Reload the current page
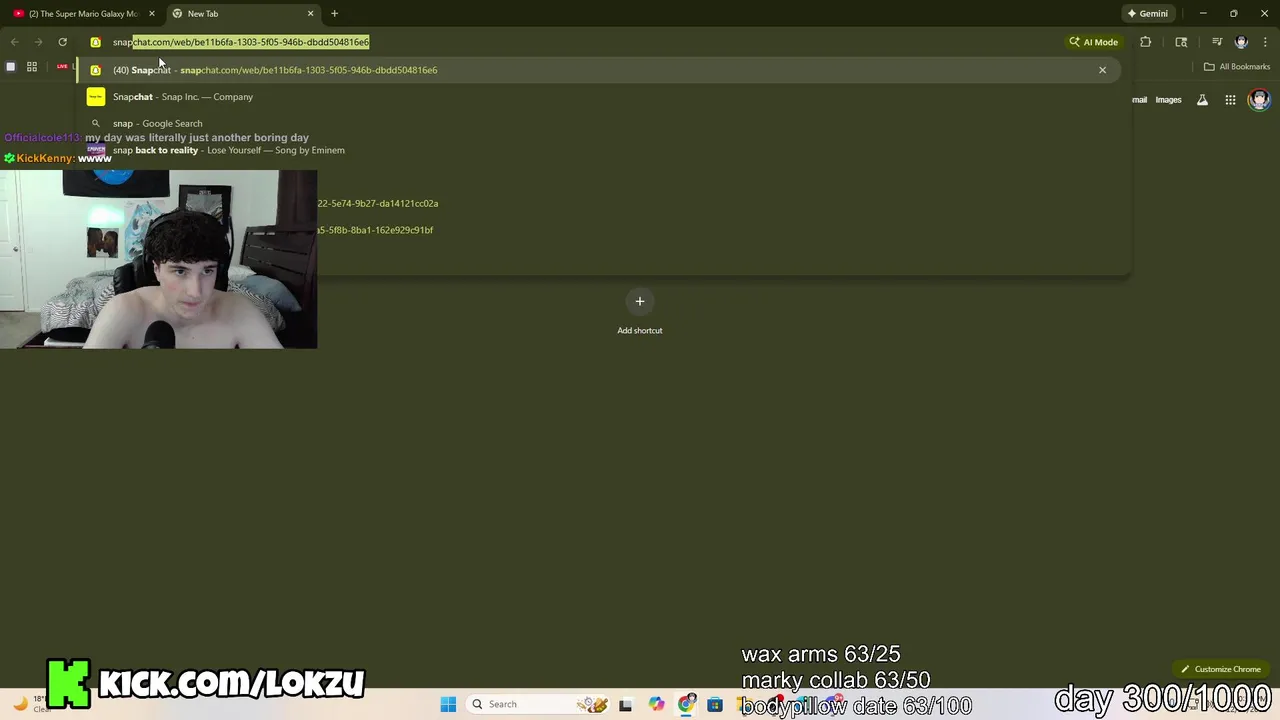Viewport: 1280px width, 720px height. (x=62, y=42)
